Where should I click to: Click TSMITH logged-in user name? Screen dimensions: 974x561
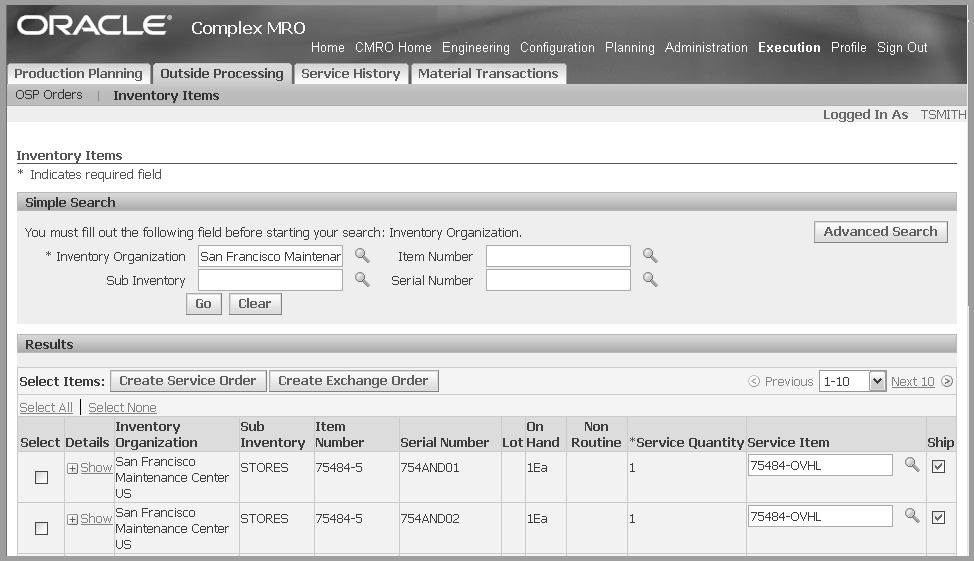[x=944, y=114]
